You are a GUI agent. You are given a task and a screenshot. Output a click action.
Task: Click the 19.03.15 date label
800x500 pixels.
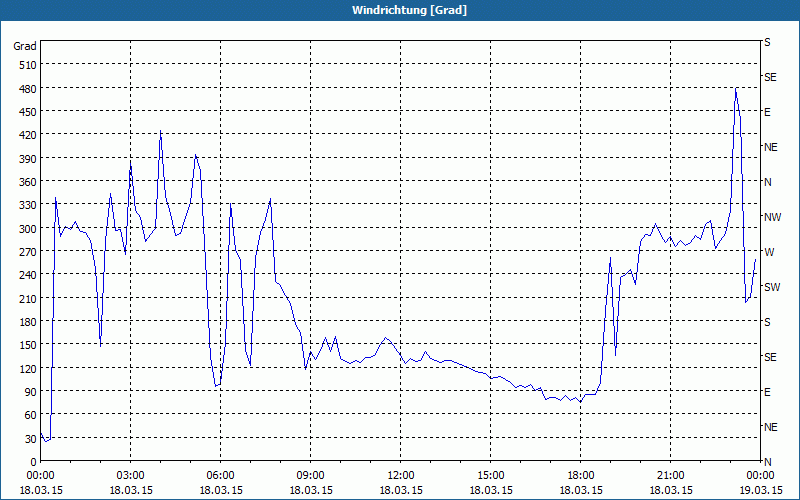coord(760,490)
